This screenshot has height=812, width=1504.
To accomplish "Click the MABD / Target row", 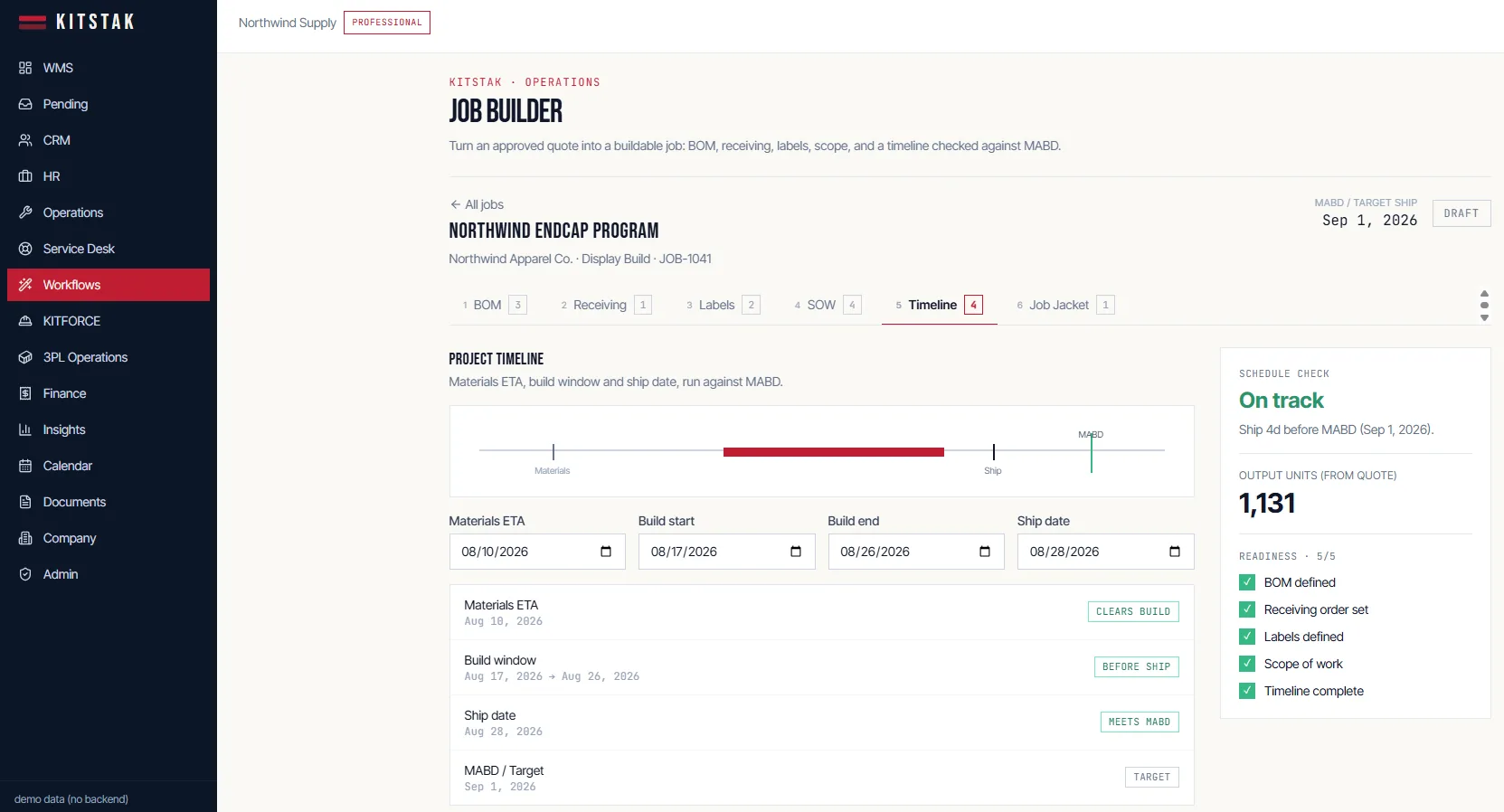I will (x=822, y=778).
